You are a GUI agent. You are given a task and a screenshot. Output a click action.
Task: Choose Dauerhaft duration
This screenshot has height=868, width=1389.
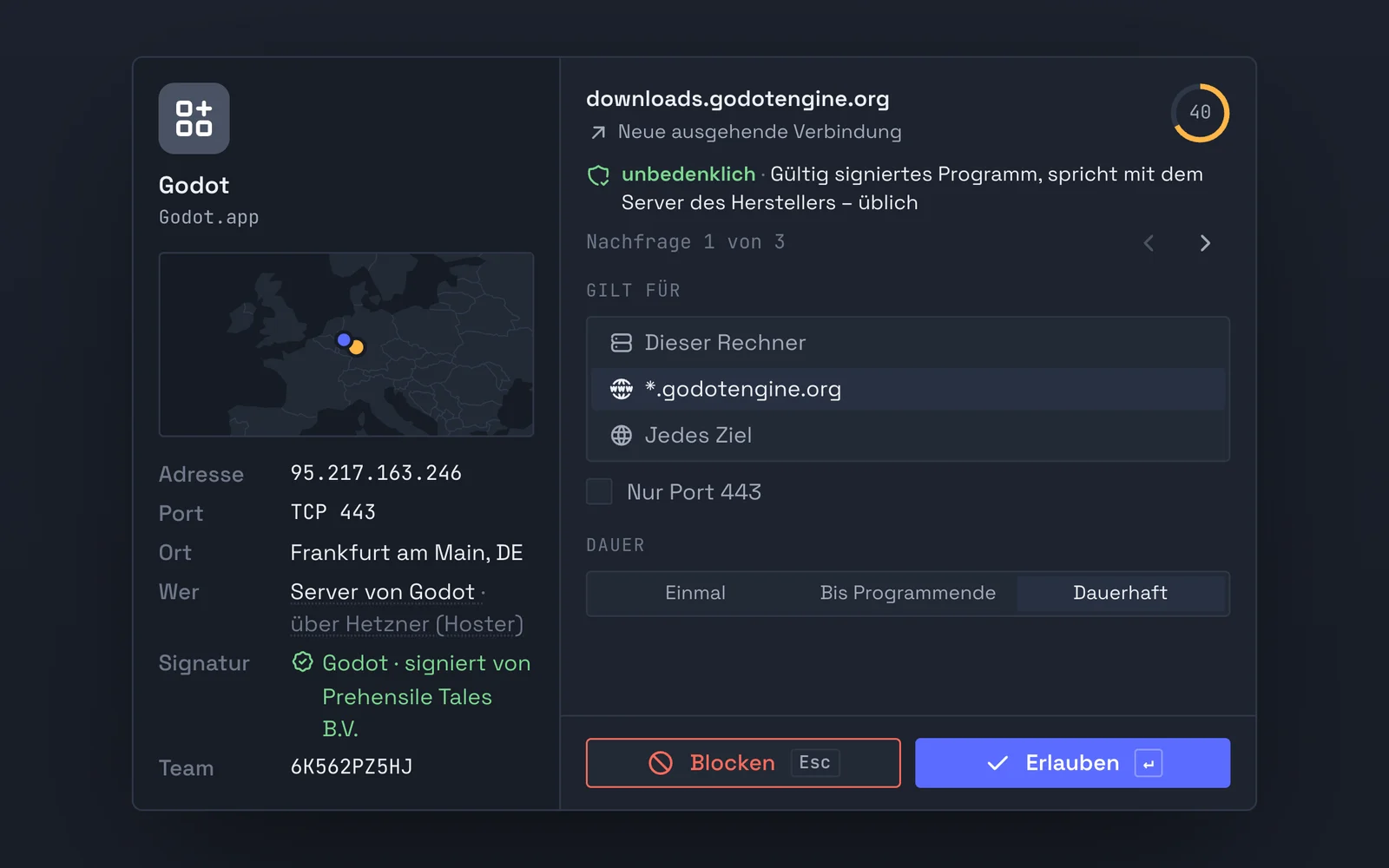pyautogui.click(x=1121, y=593)
